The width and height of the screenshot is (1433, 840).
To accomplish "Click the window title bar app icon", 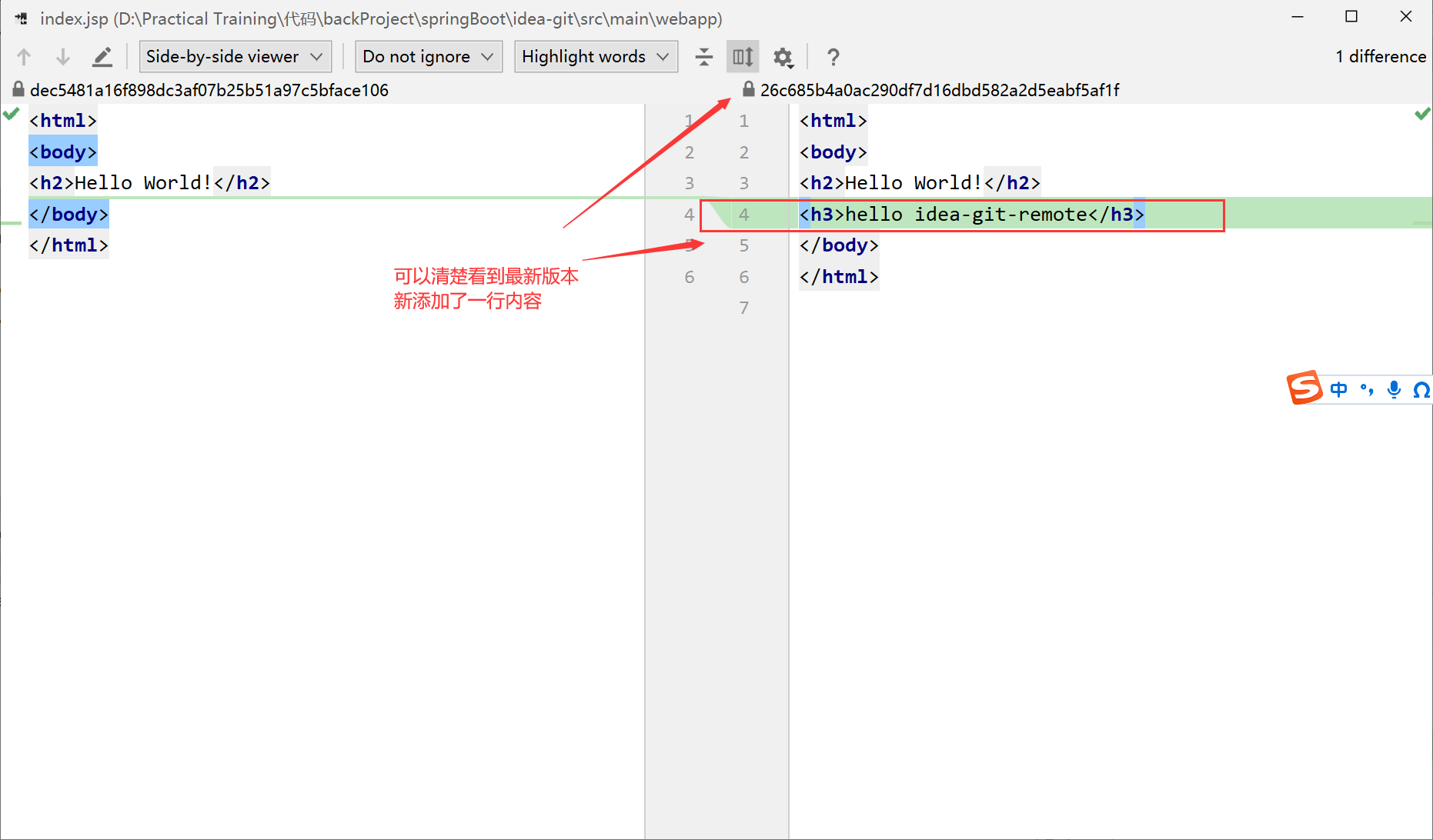I will click(21, 18).
